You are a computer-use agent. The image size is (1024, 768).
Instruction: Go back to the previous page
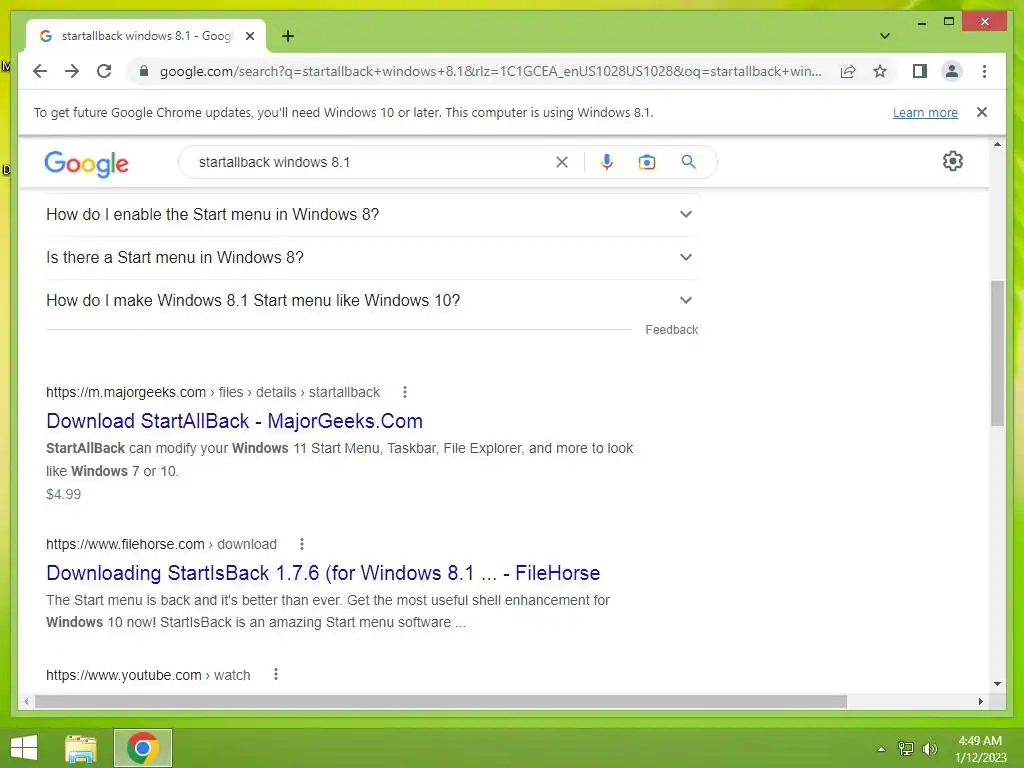[40, 71]
